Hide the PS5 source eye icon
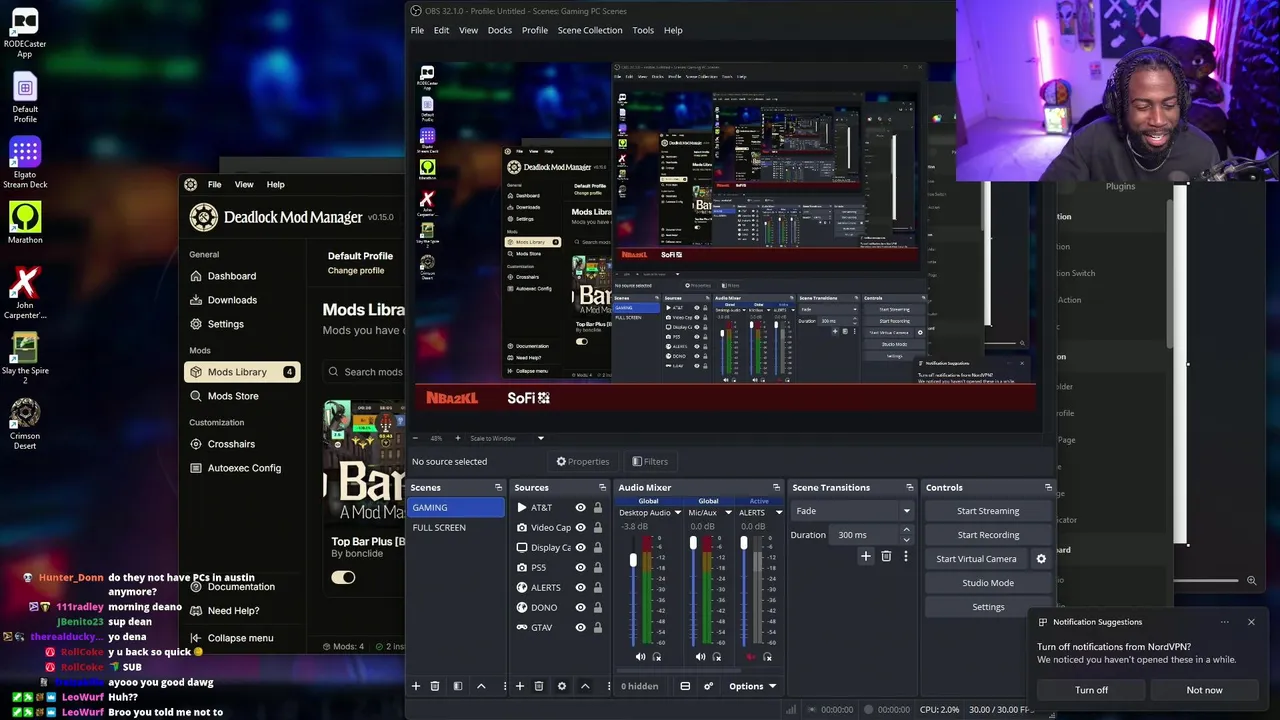Viewport: 1280px width, 720px height. (x=580, y=568)
